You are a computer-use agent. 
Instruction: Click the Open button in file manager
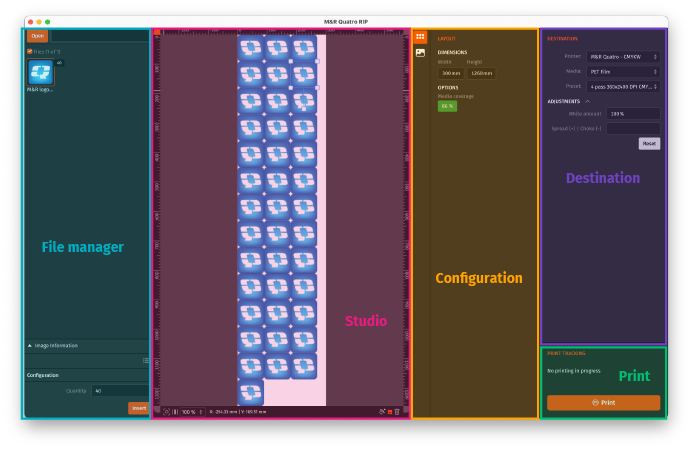38,36
